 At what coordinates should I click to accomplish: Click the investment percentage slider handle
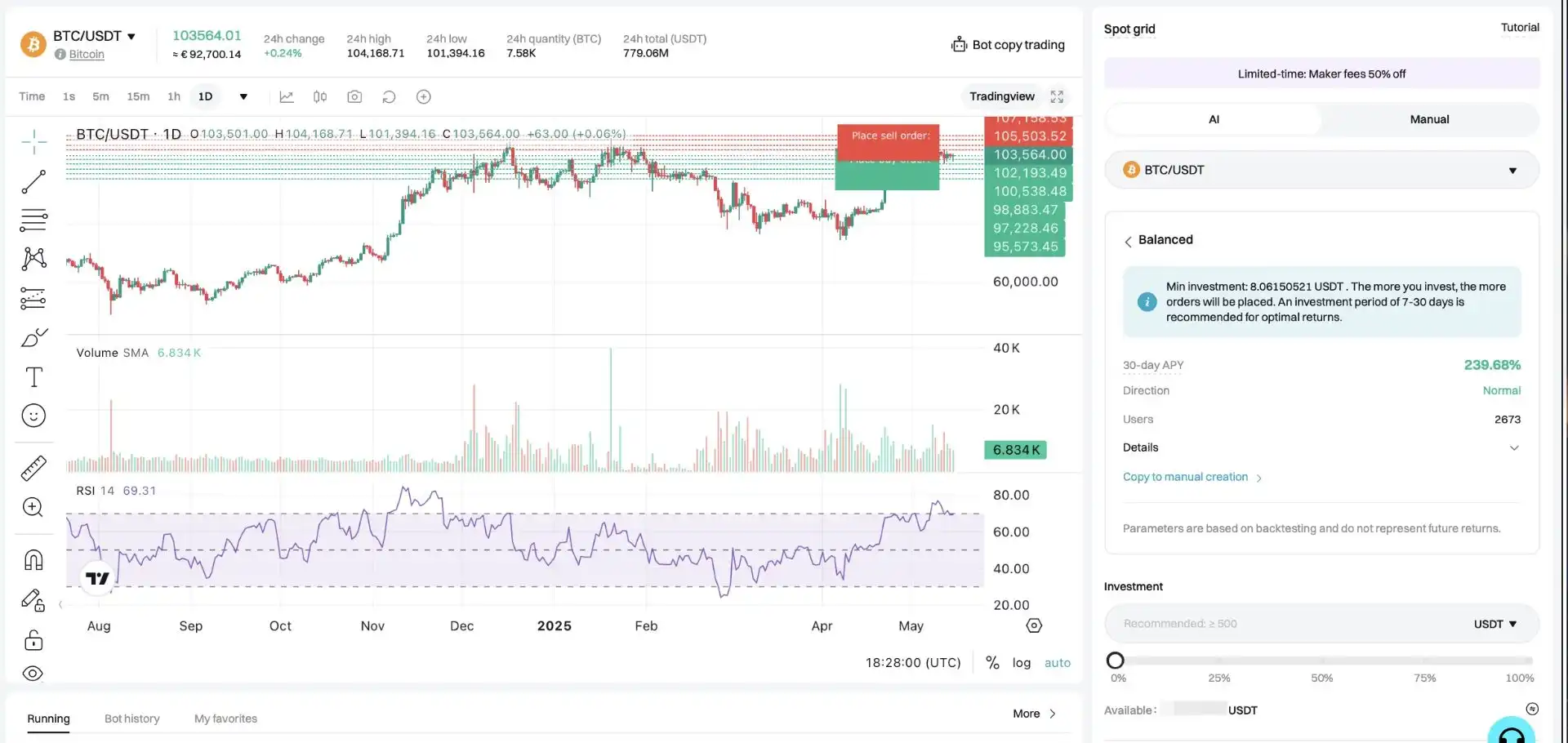point(1116,661)
